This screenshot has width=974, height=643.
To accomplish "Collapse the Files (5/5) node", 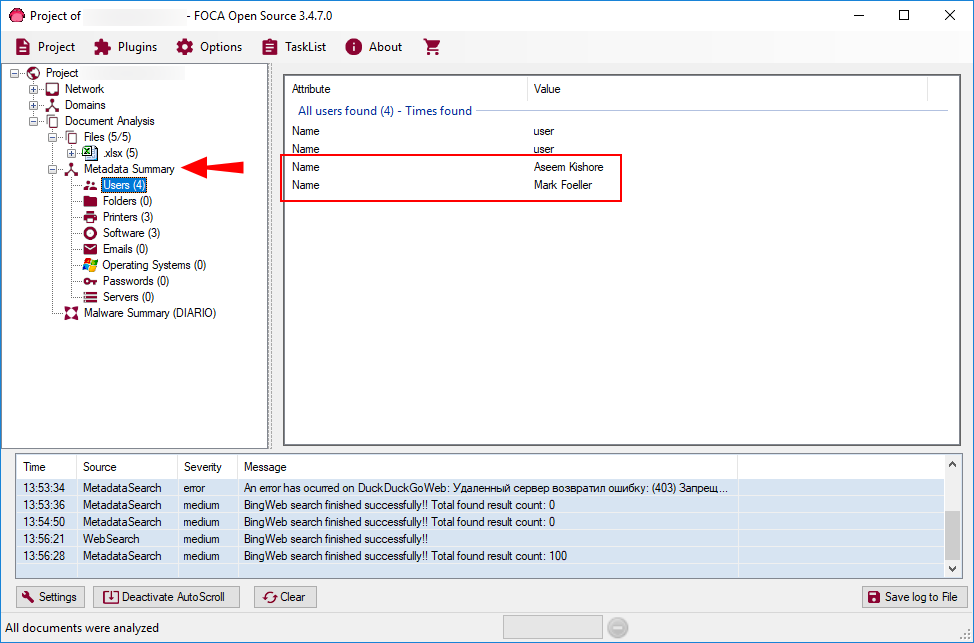I will 53,137.
